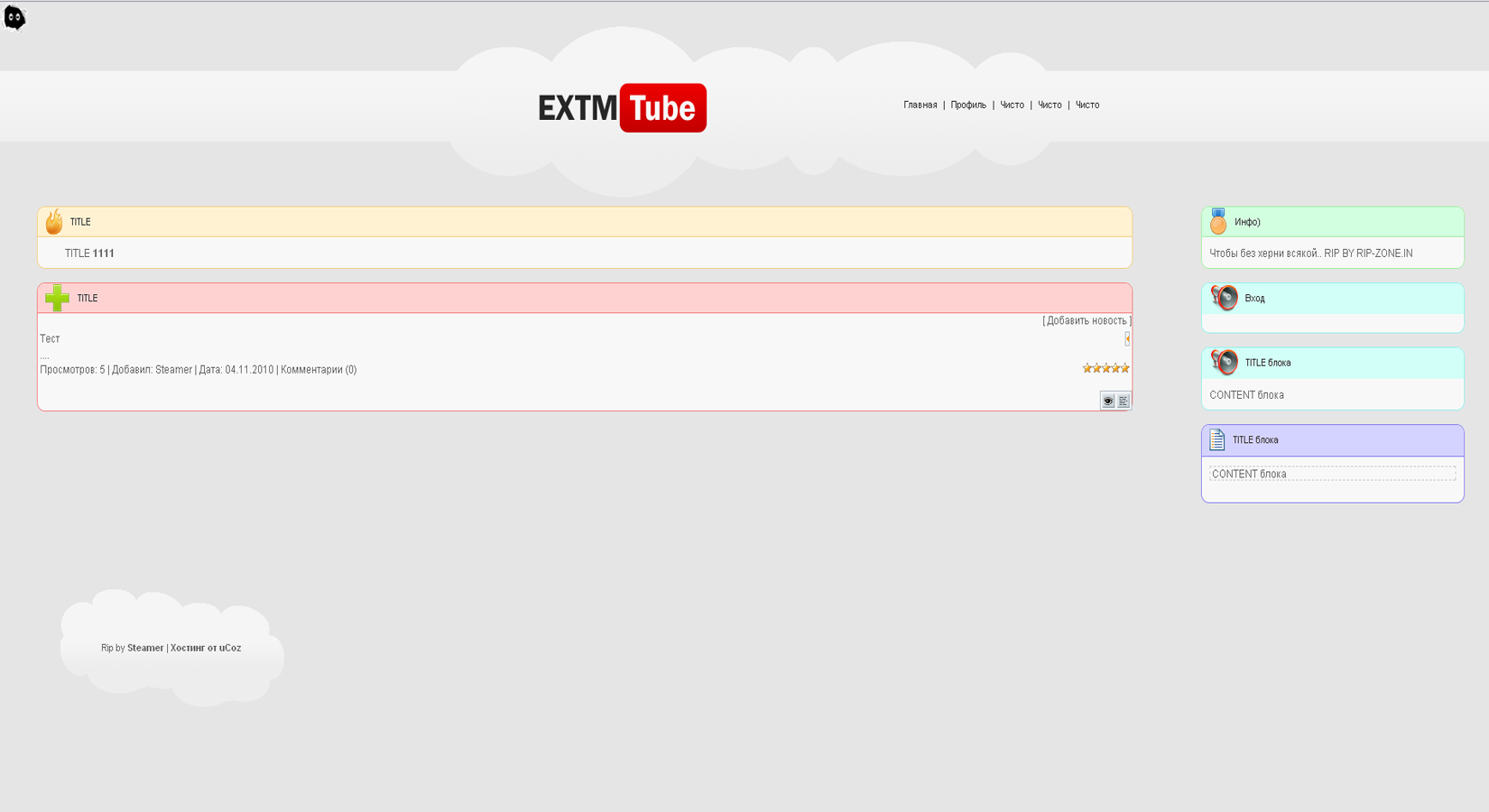Click the Чисто item right after Профиль

[1013, 105]
